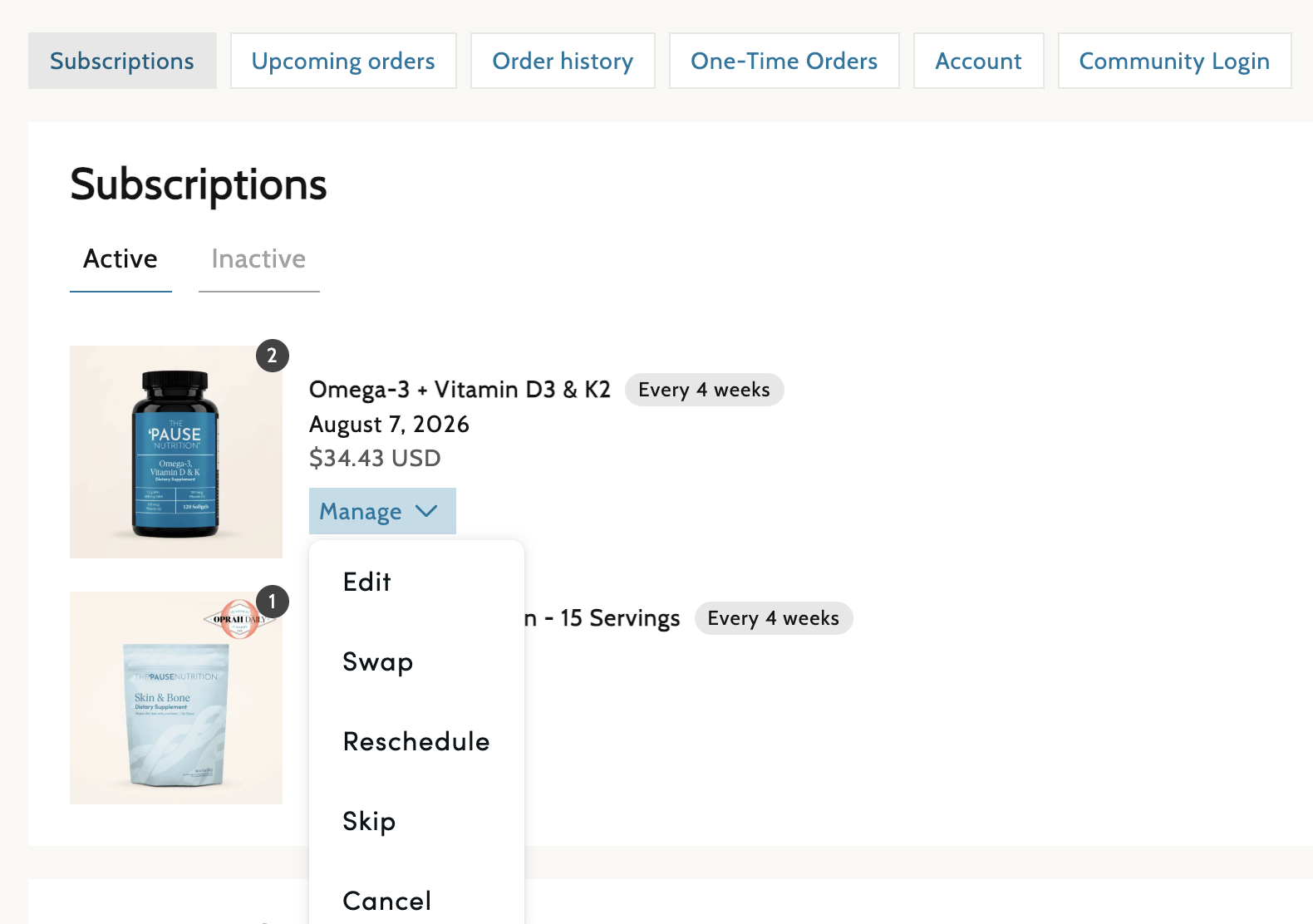This screenshot has width=1313, height=924.
Task: Click the quantity badge 2 on Omega-3 image
Action: pyautogui.click(x=272, y=356)
